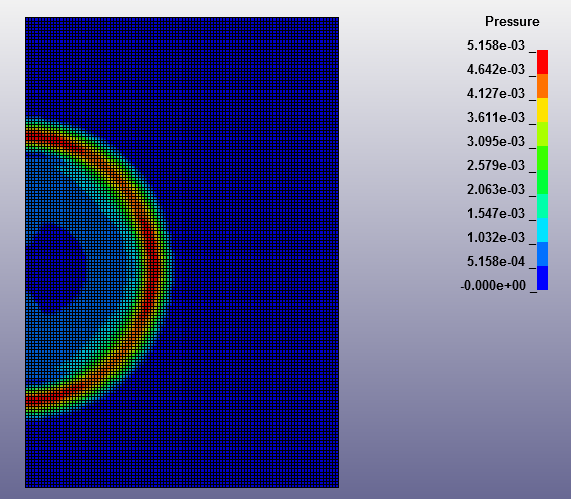
Task: Click the 3.611e-03 legend value
Action: pyautogui.click(x=496, y=118)
